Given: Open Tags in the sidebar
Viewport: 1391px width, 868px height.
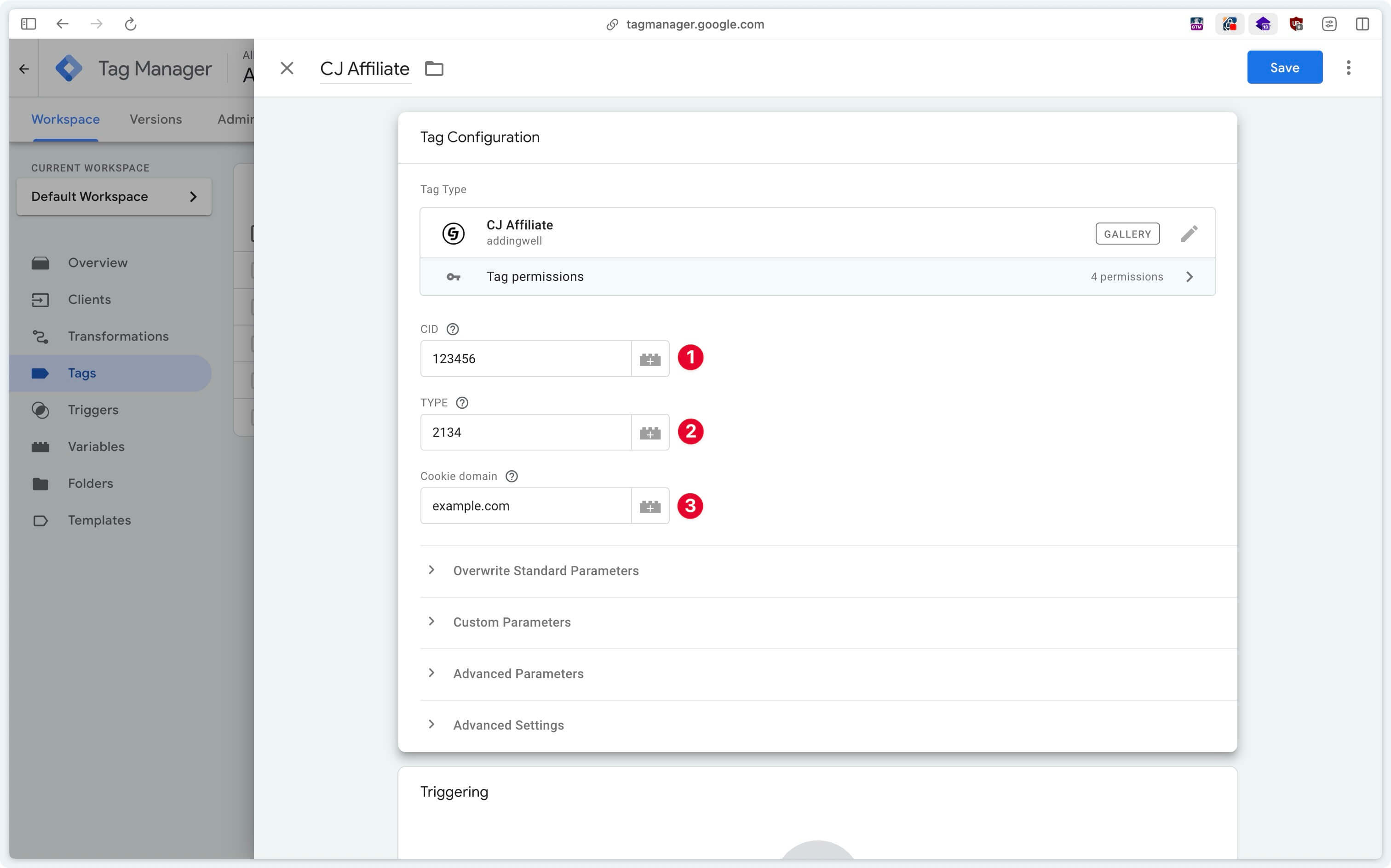Looking at the screenshot, I should pos(111,373).
